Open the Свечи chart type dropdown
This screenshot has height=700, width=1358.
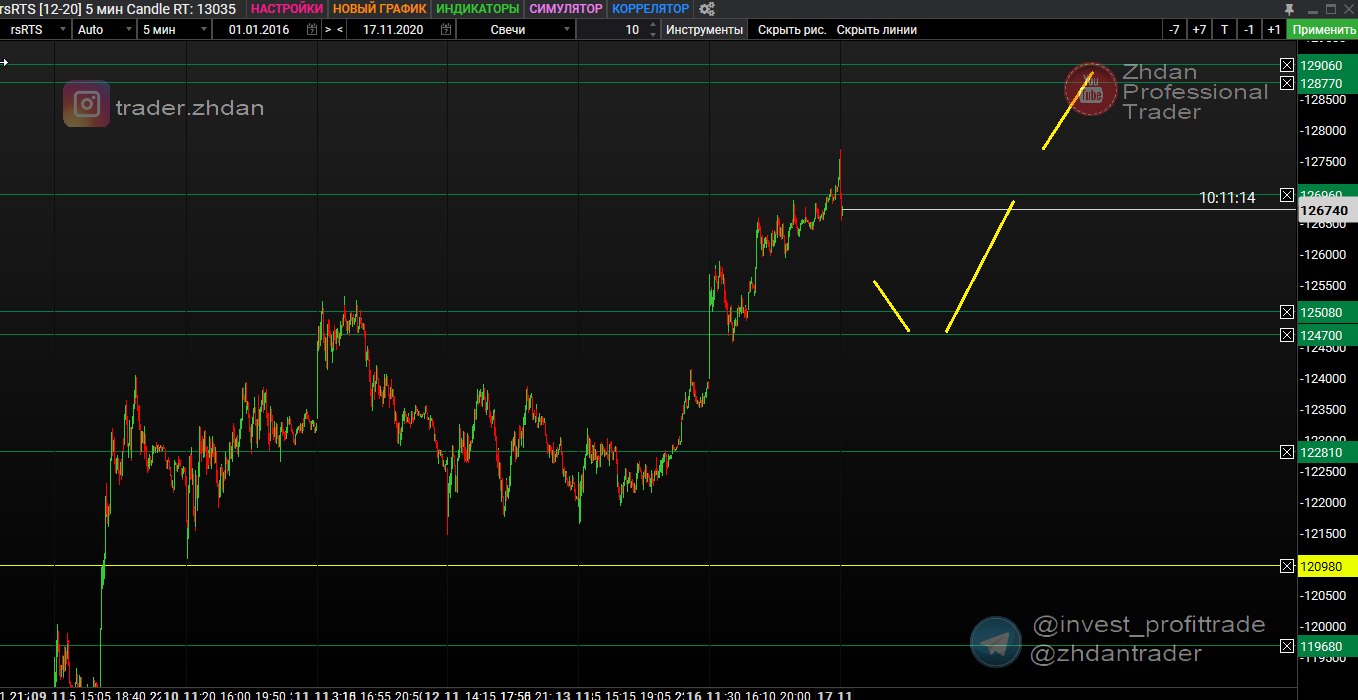517,30
